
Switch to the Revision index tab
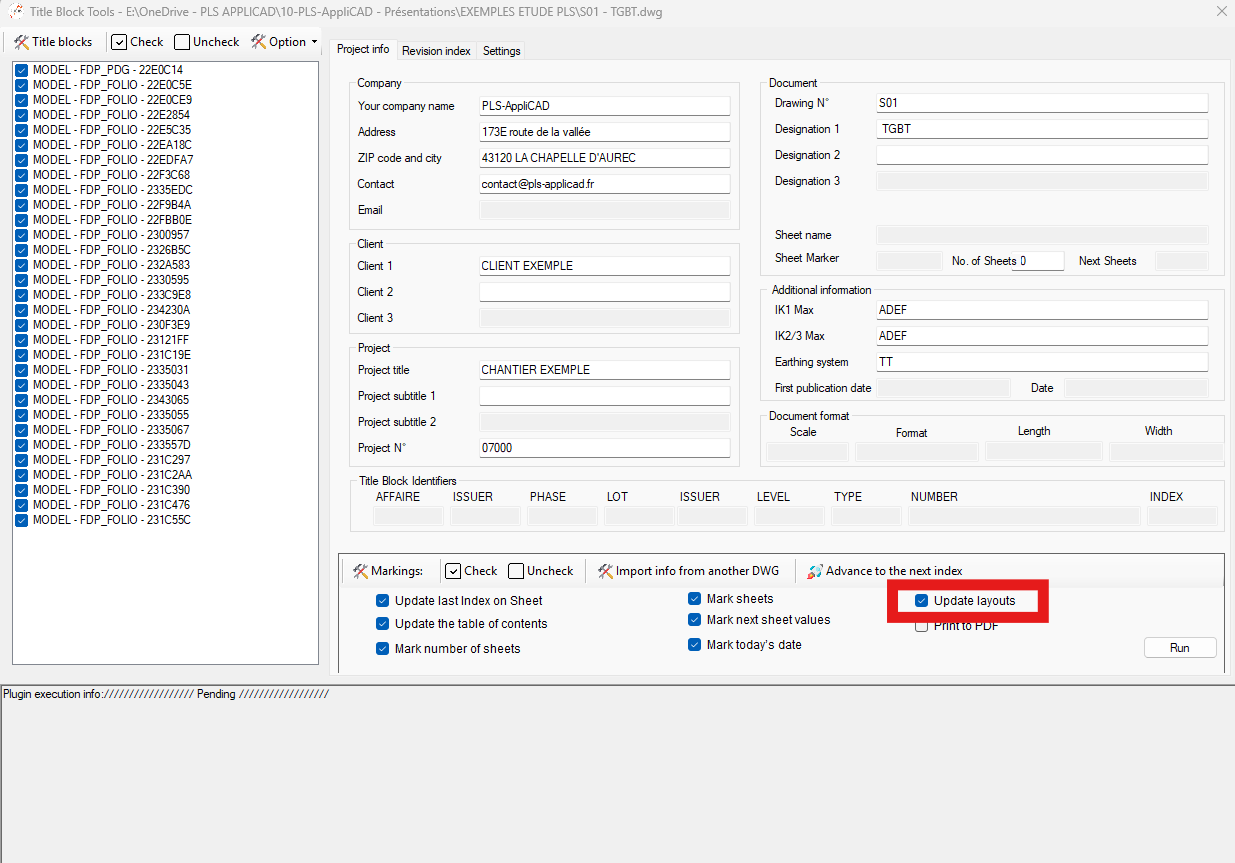(x=436, y=51)
